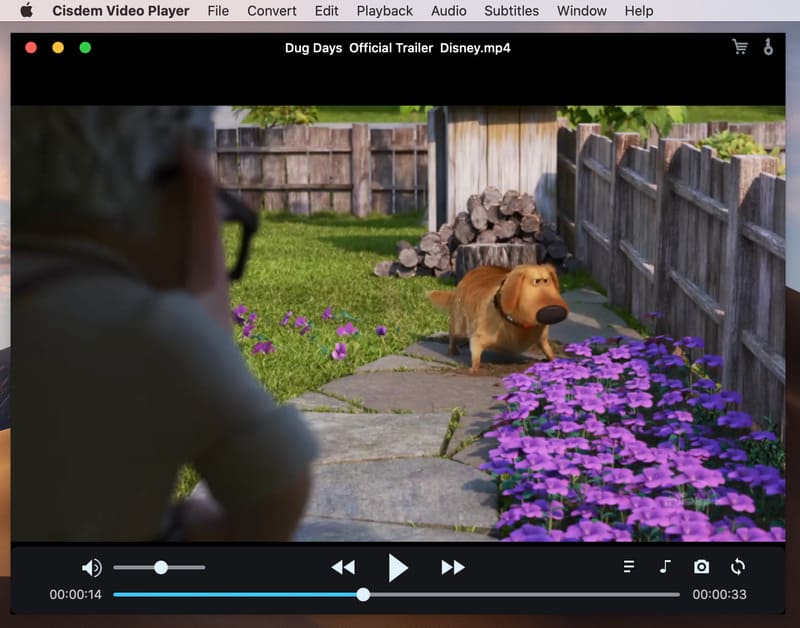Play the video
This screenshot has height=628, width=800.
398,568
